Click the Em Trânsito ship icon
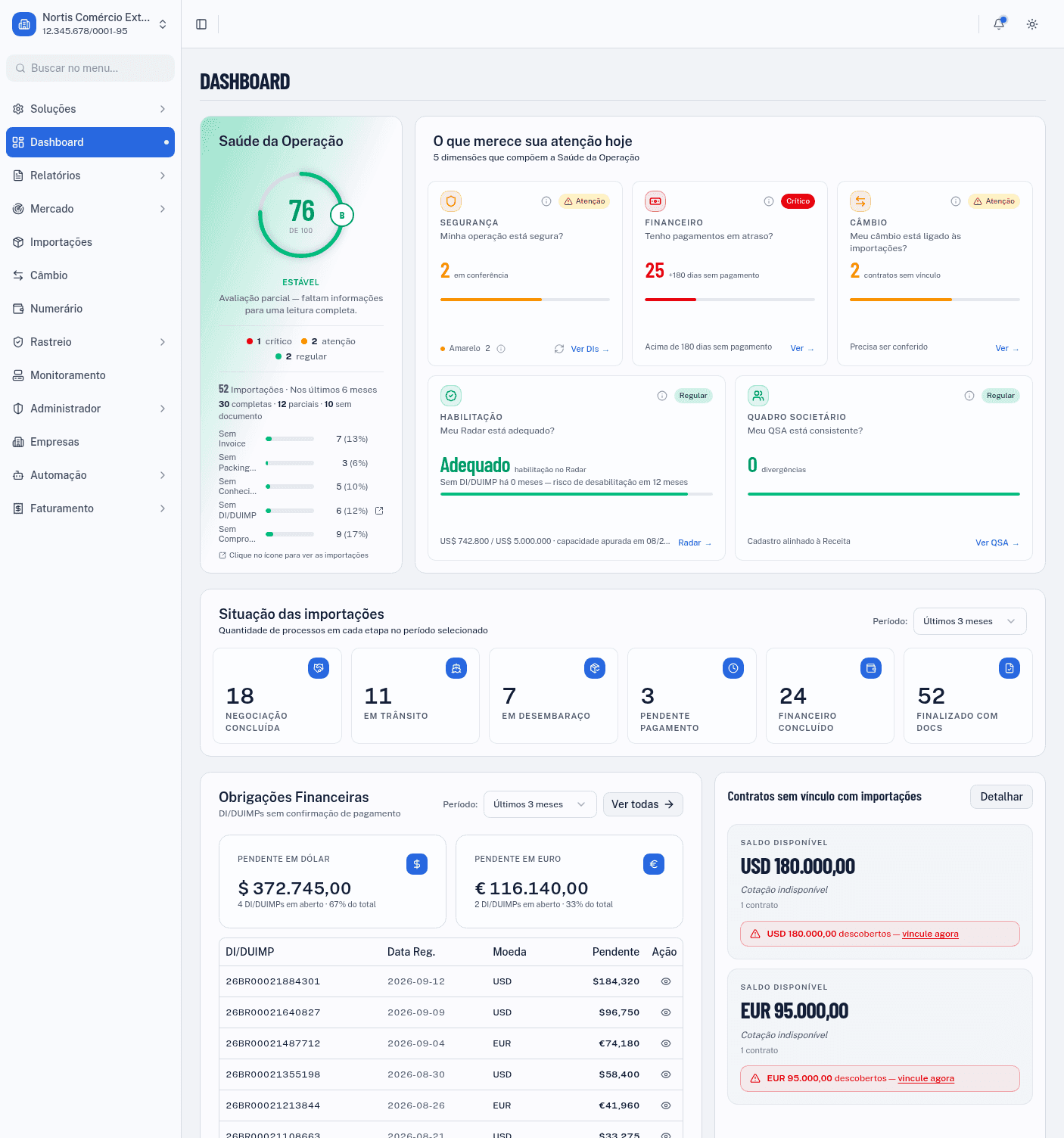 click(x=456, y=668)
